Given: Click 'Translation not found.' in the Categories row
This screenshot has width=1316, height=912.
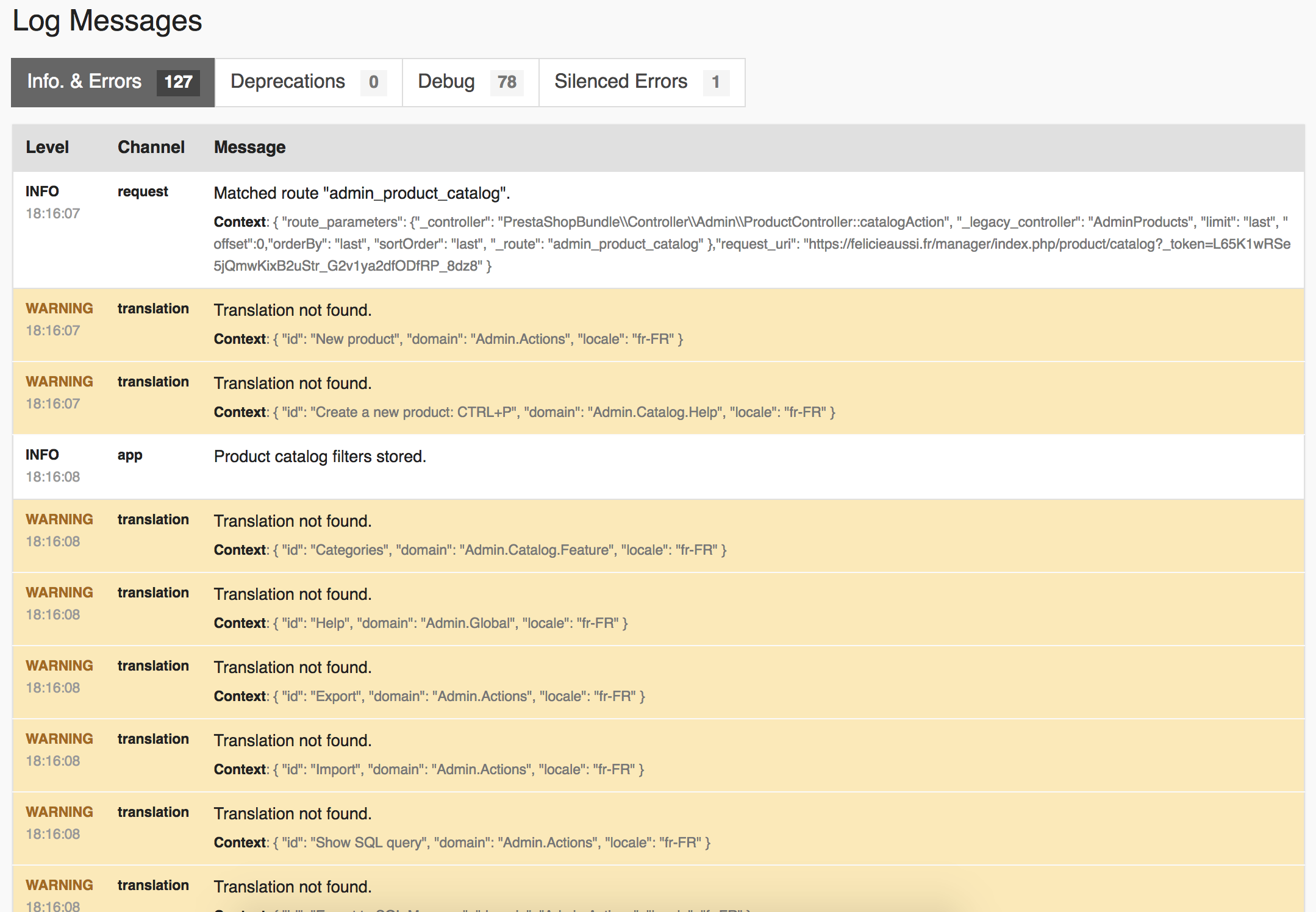Looking at the screenshot, I should 293,521.
